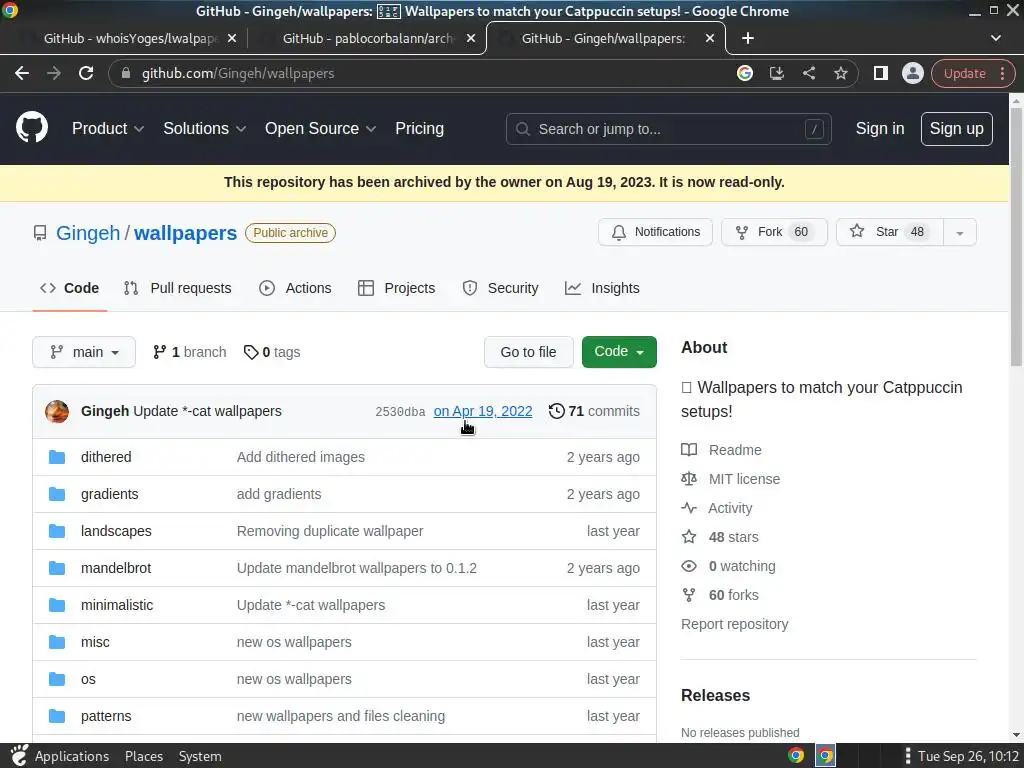Switch to the Pull requests tab
The width and height of the screenshot is (1024, 768).
(x=178, y=288)
